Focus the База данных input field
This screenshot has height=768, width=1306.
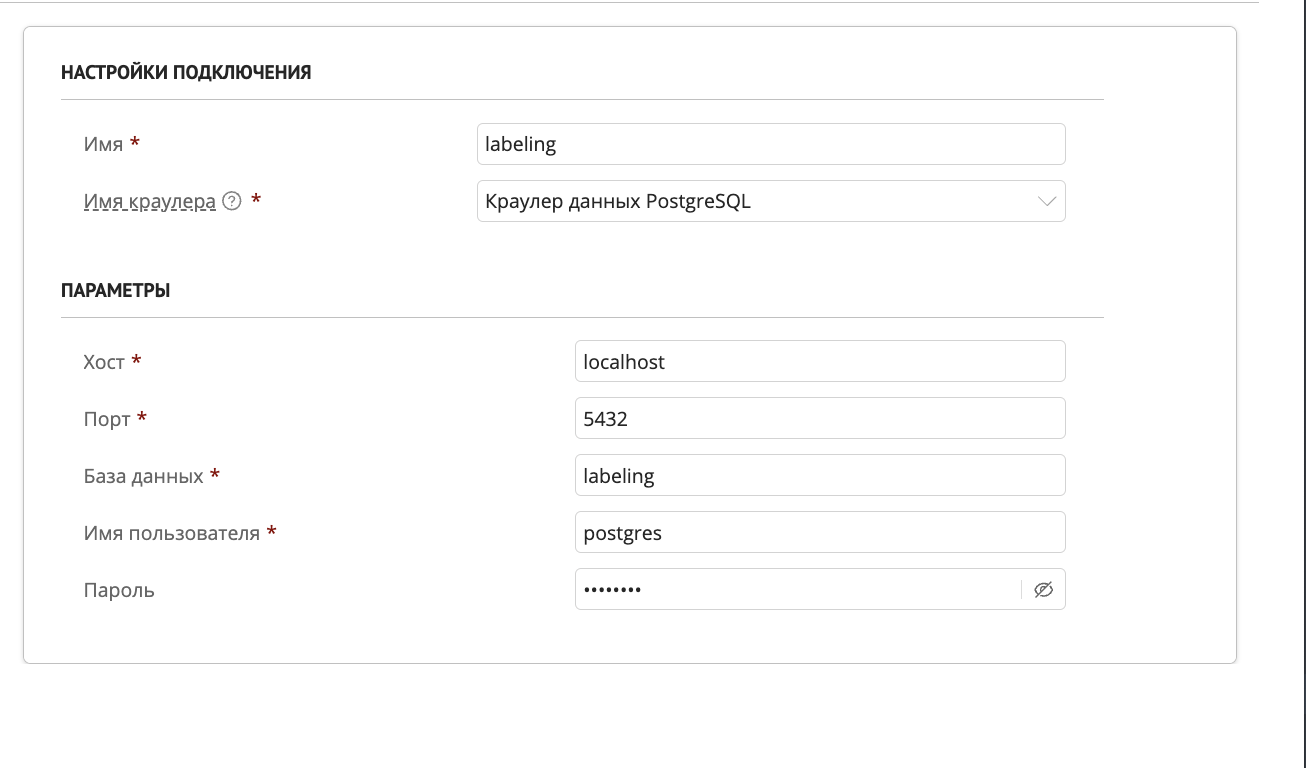point(819,476)
